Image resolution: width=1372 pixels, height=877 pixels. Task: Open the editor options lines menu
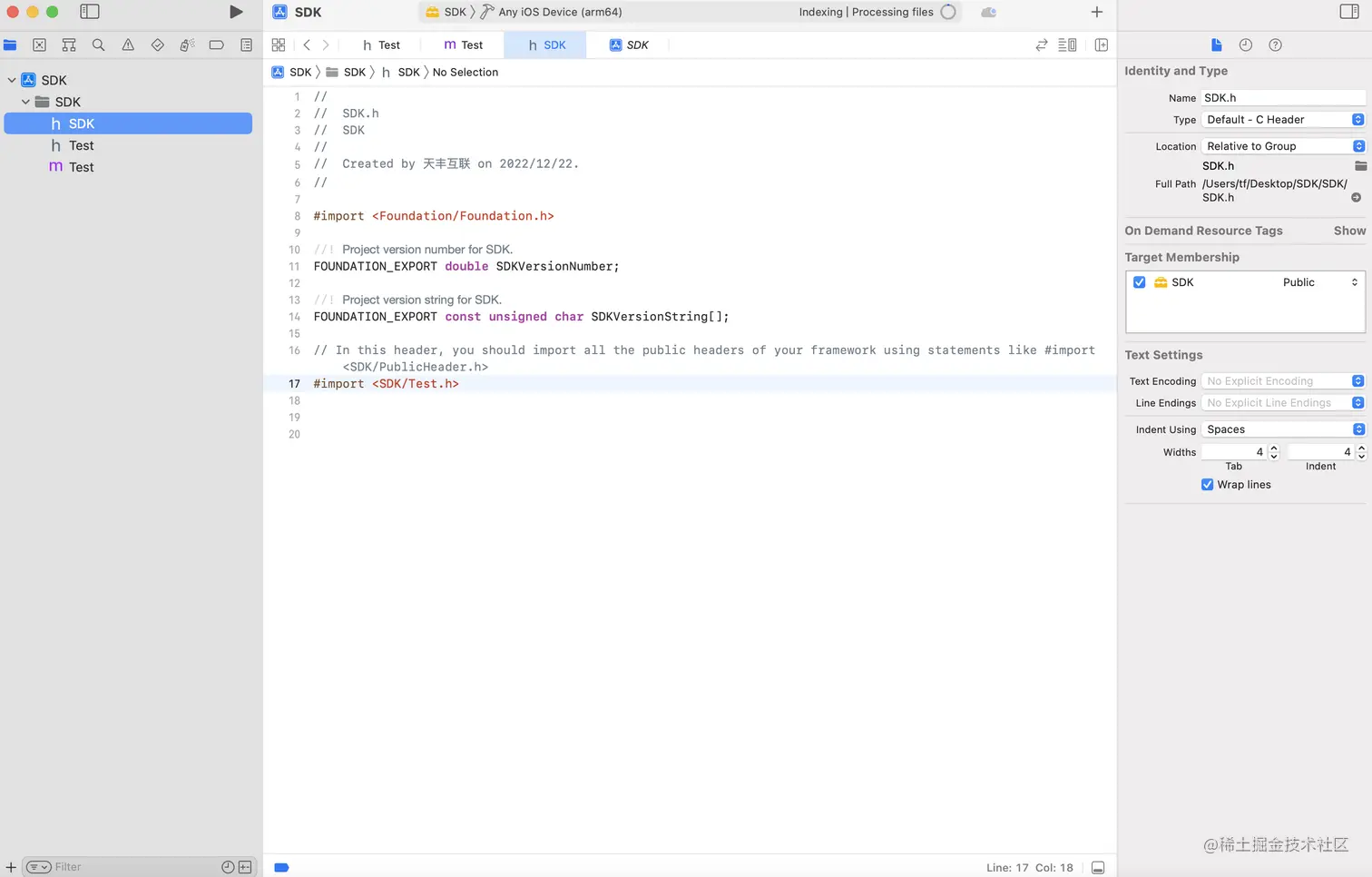pyautogui.click(x=1067, y=44)
